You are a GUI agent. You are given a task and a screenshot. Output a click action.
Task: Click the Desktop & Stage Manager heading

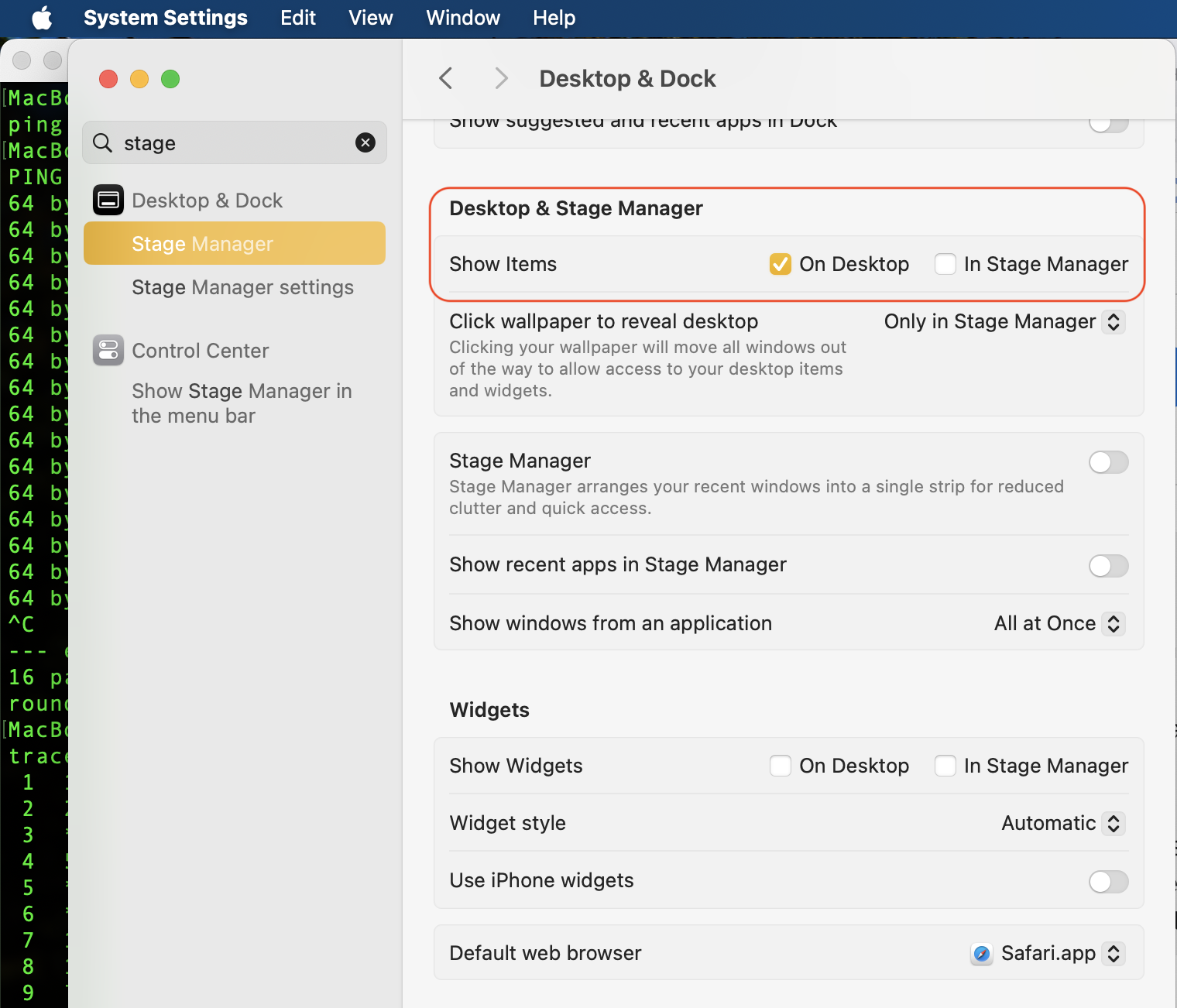click(x=576, y=208)
